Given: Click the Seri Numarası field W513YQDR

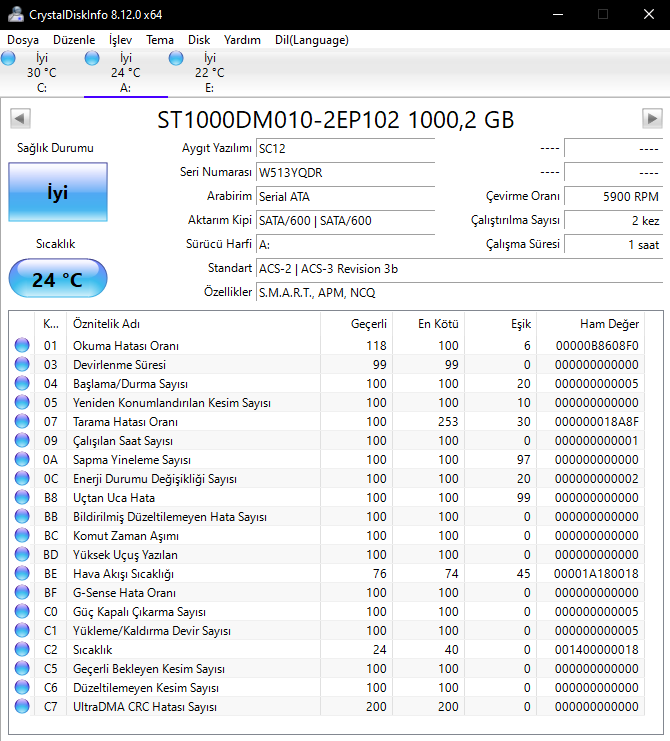Looking at the screenshot, I should click(x=345, y=172).
